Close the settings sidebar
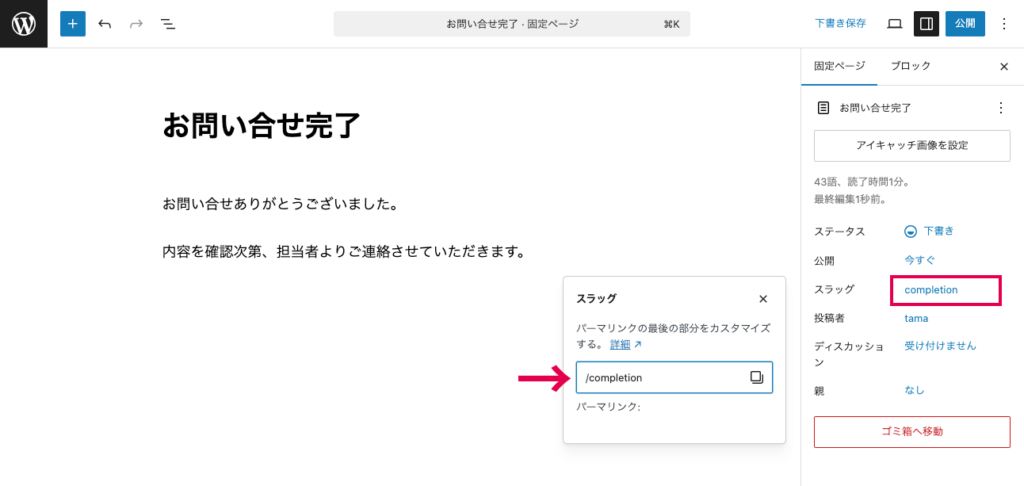Viewport: 1024px width, 486px height. click(1004, 67)
